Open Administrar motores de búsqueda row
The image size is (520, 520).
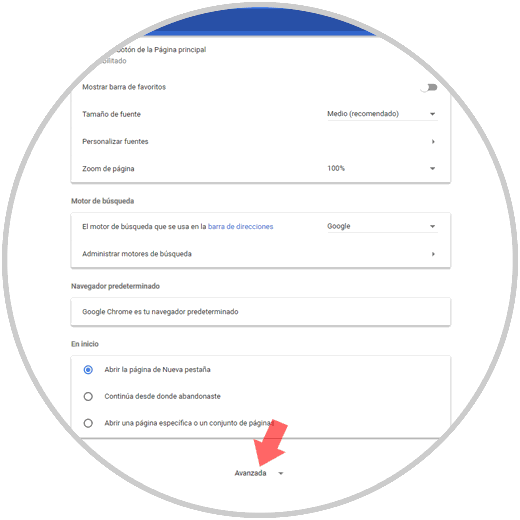coord(260,254)
